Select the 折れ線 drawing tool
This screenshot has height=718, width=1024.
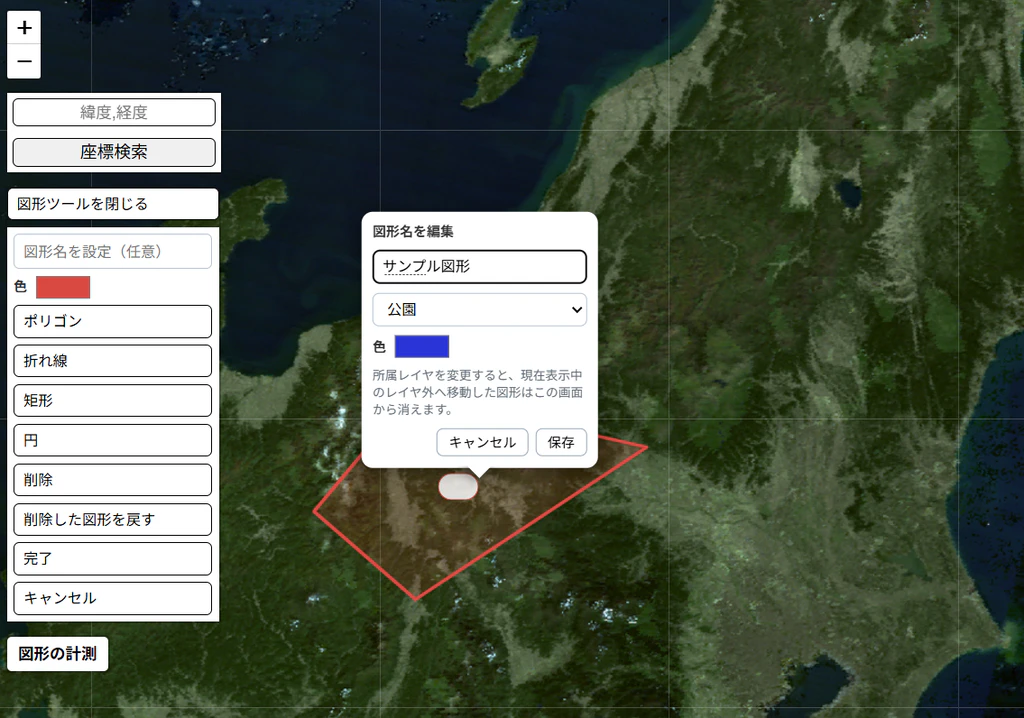click(x=112, y=361)
